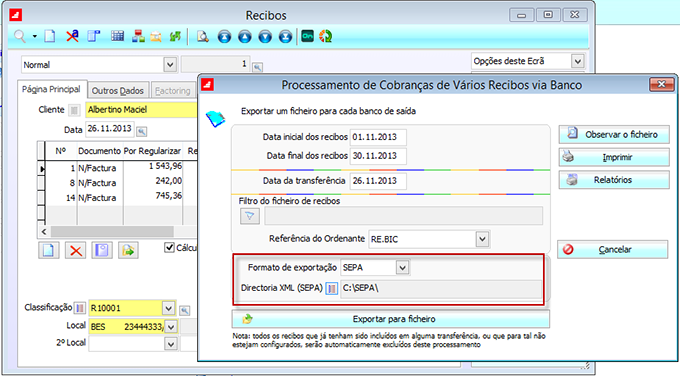Switch to the Página Principal tab

coord(52,89)
